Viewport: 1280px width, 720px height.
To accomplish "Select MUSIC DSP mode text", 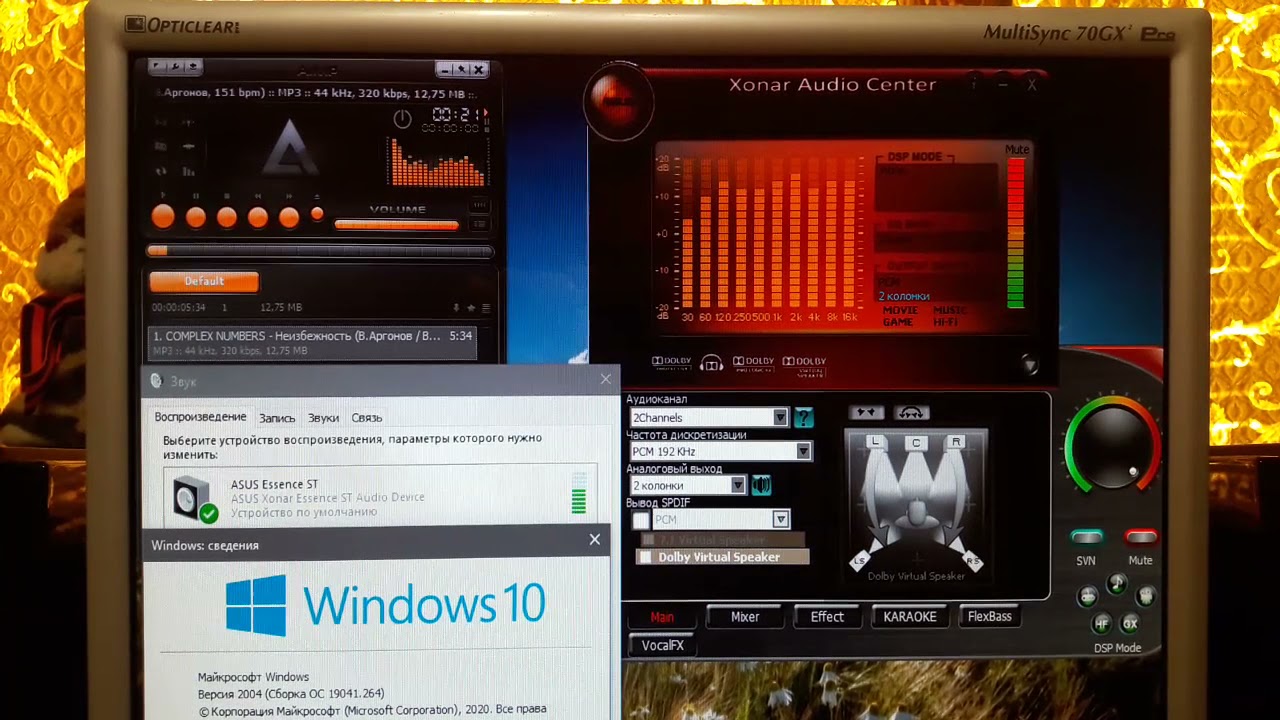I will (x=950, y=310).
